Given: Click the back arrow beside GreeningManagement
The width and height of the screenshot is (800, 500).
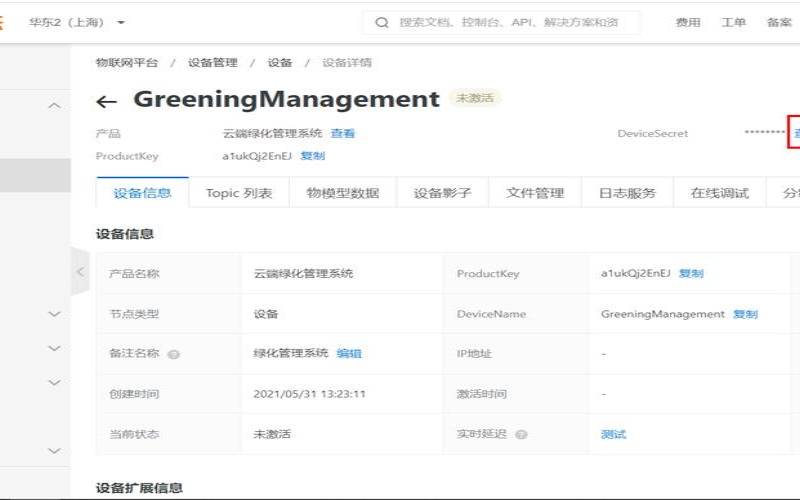Looking at the screenshot, I should [x=106, y=102].
